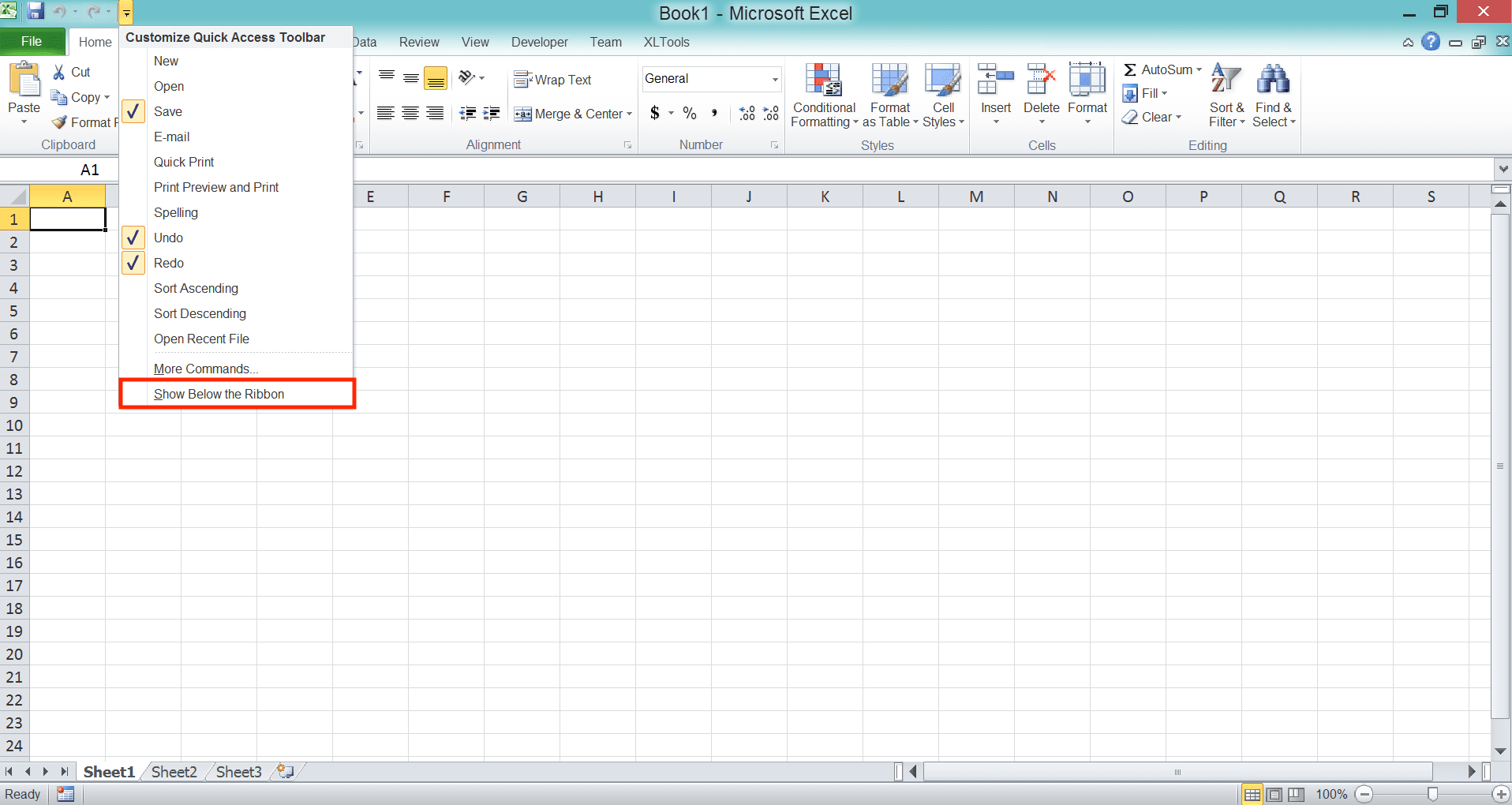Click Show Below the Ribbon
Screen dimensions: 1512x805
pos(219,394)
